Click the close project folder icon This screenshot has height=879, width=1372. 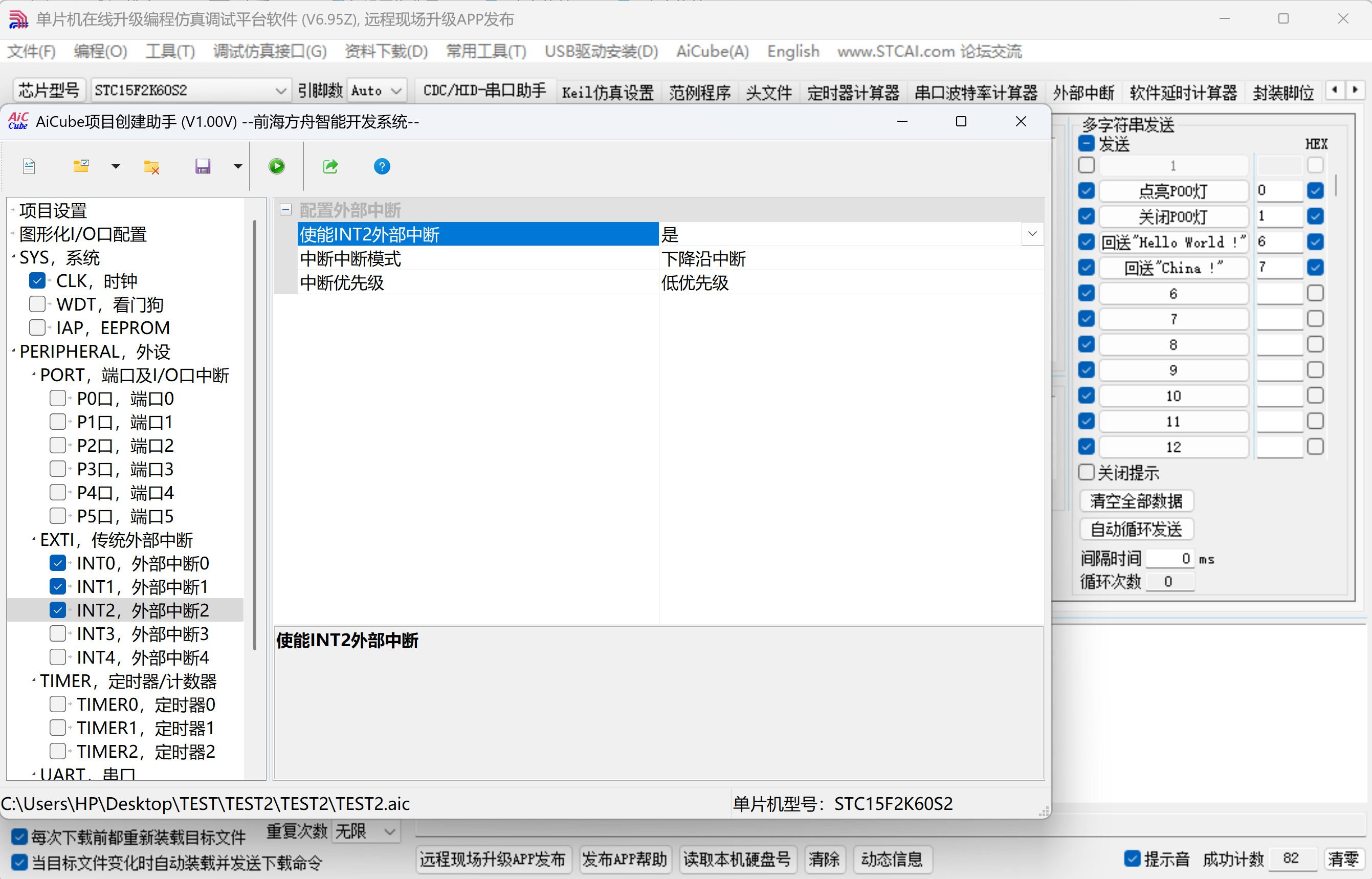point(151,167)
